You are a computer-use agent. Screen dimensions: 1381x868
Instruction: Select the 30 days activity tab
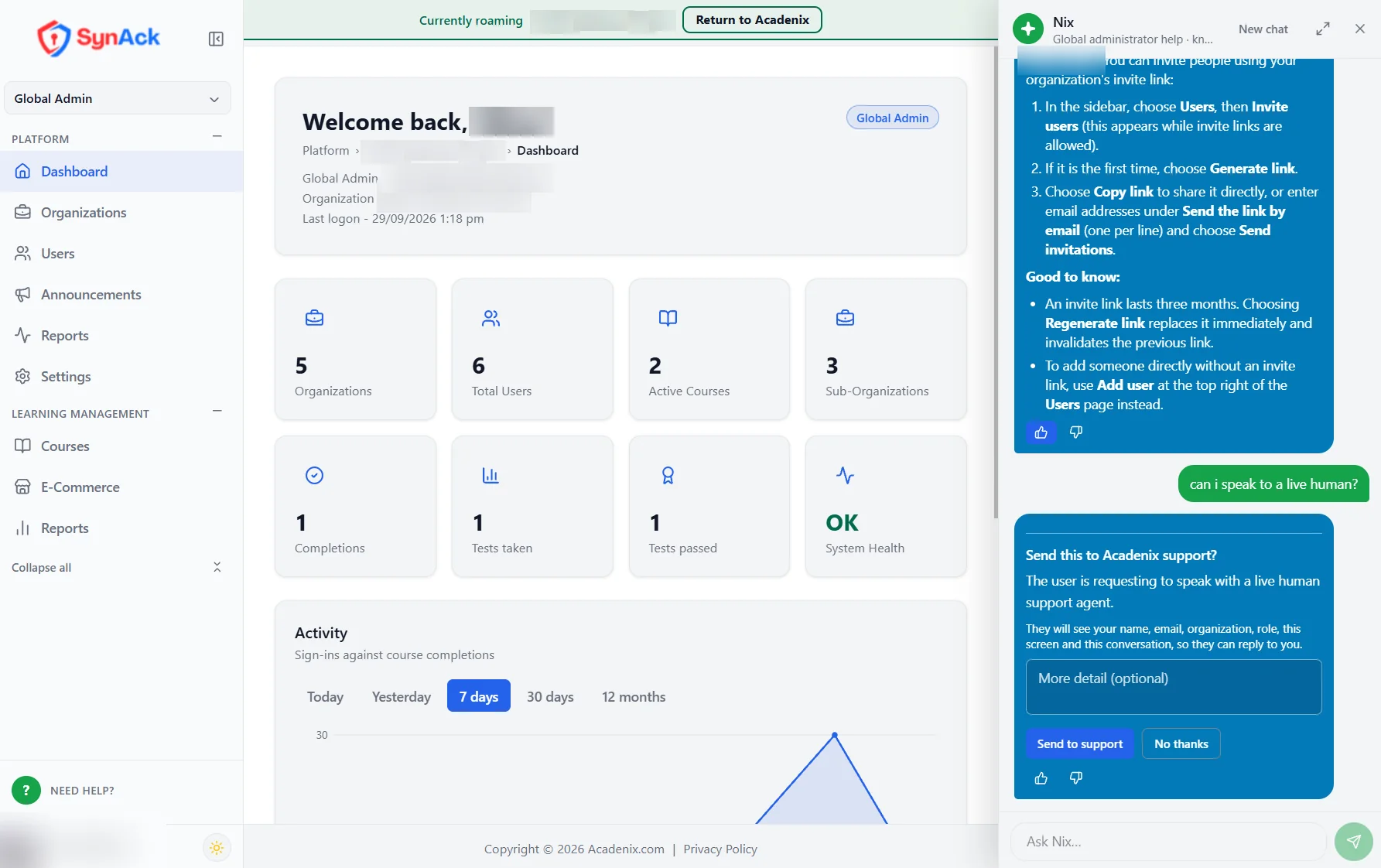pos(550,696)
